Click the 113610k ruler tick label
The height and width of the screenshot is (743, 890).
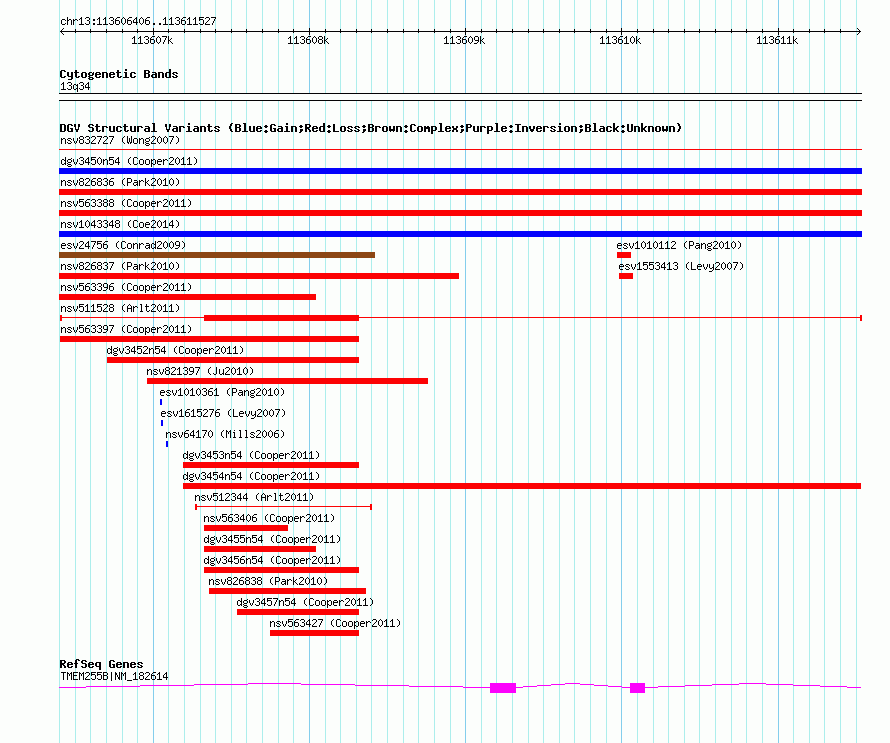point(620,40)
